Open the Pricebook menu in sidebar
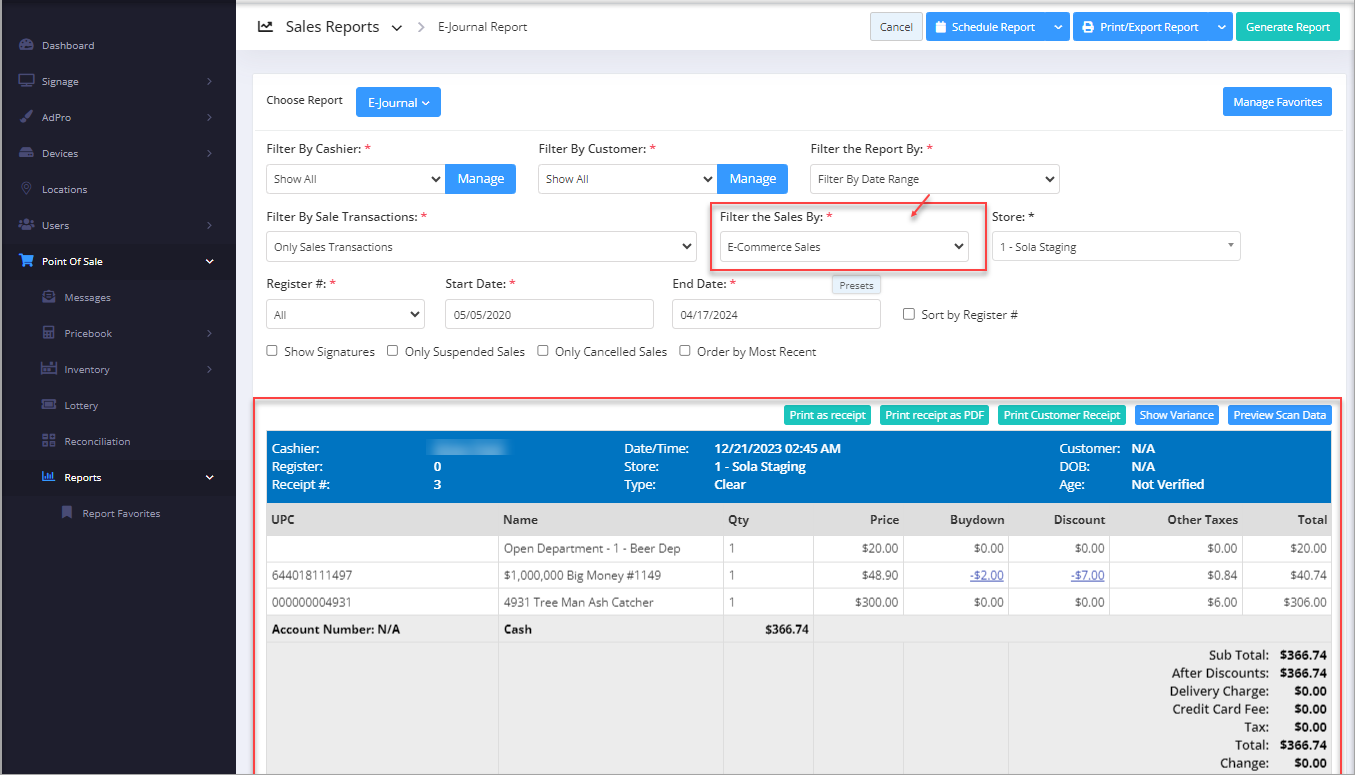Image resolution: width=1355 pixels, height=775 pixels. 88,333
